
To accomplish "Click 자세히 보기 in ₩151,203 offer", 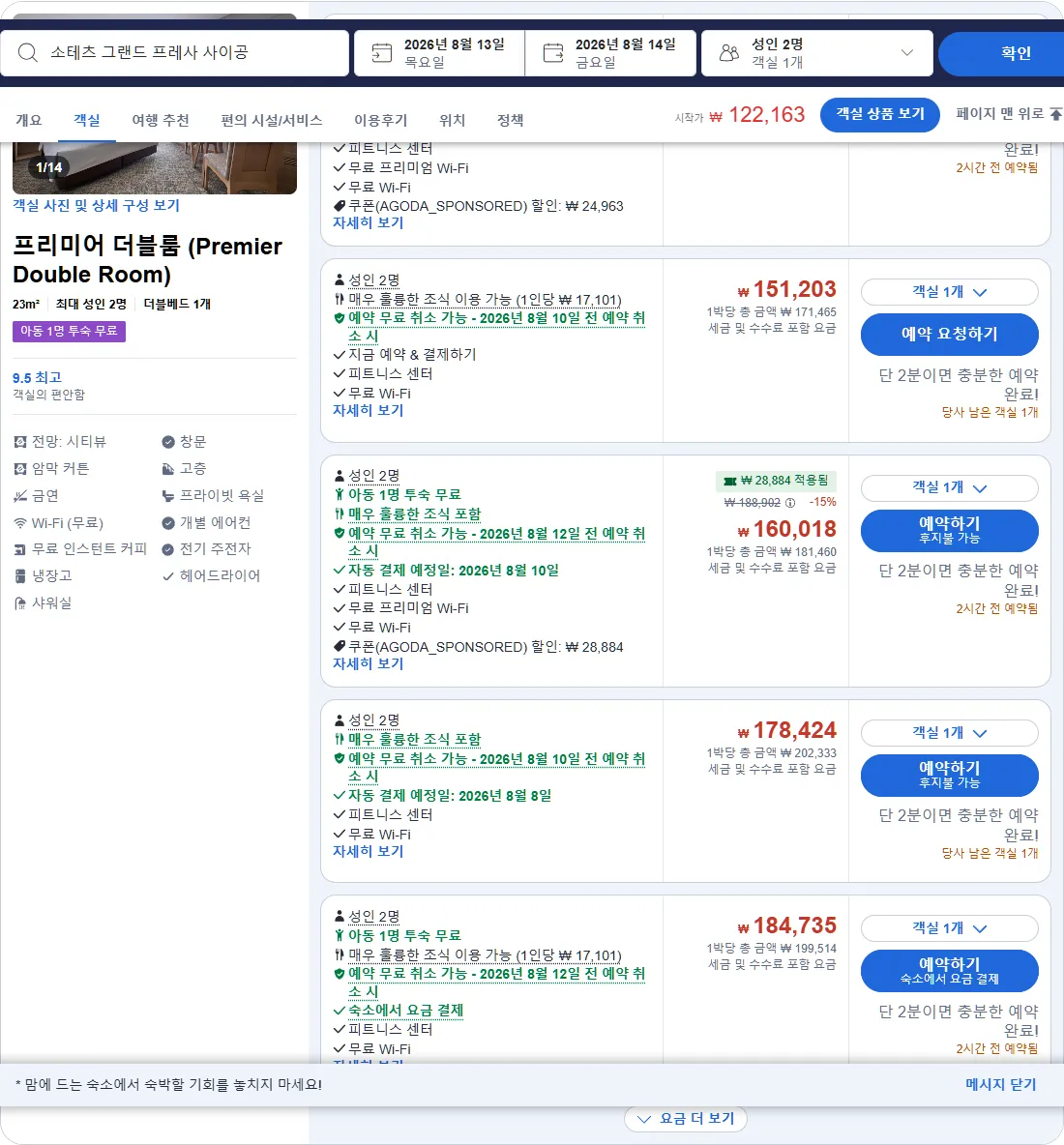I will [369, 410].
